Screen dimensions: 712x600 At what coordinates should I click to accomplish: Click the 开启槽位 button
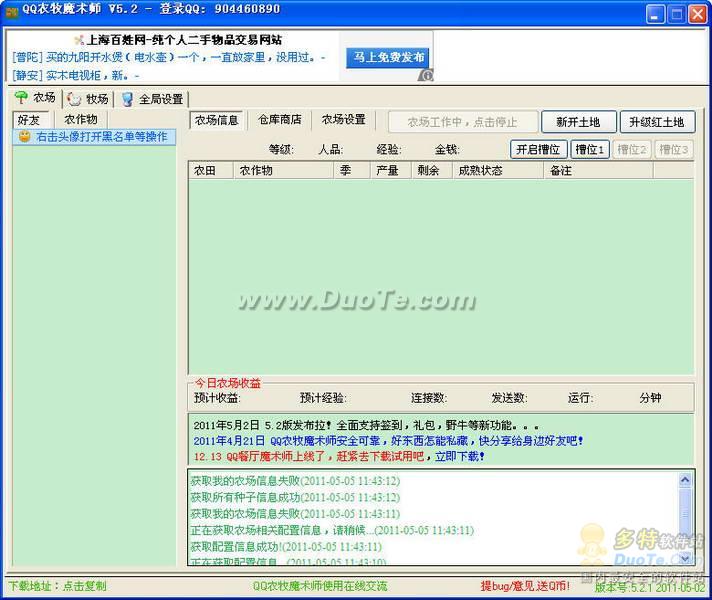point(538,149)
